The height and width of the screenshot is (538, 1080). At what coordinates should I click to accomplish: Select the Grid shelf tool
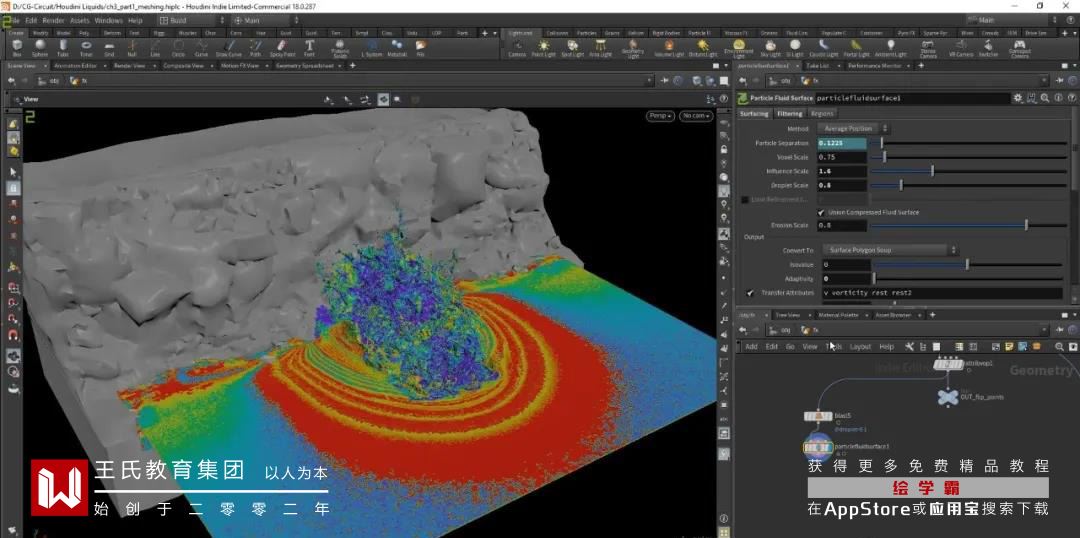click(110, 48)
